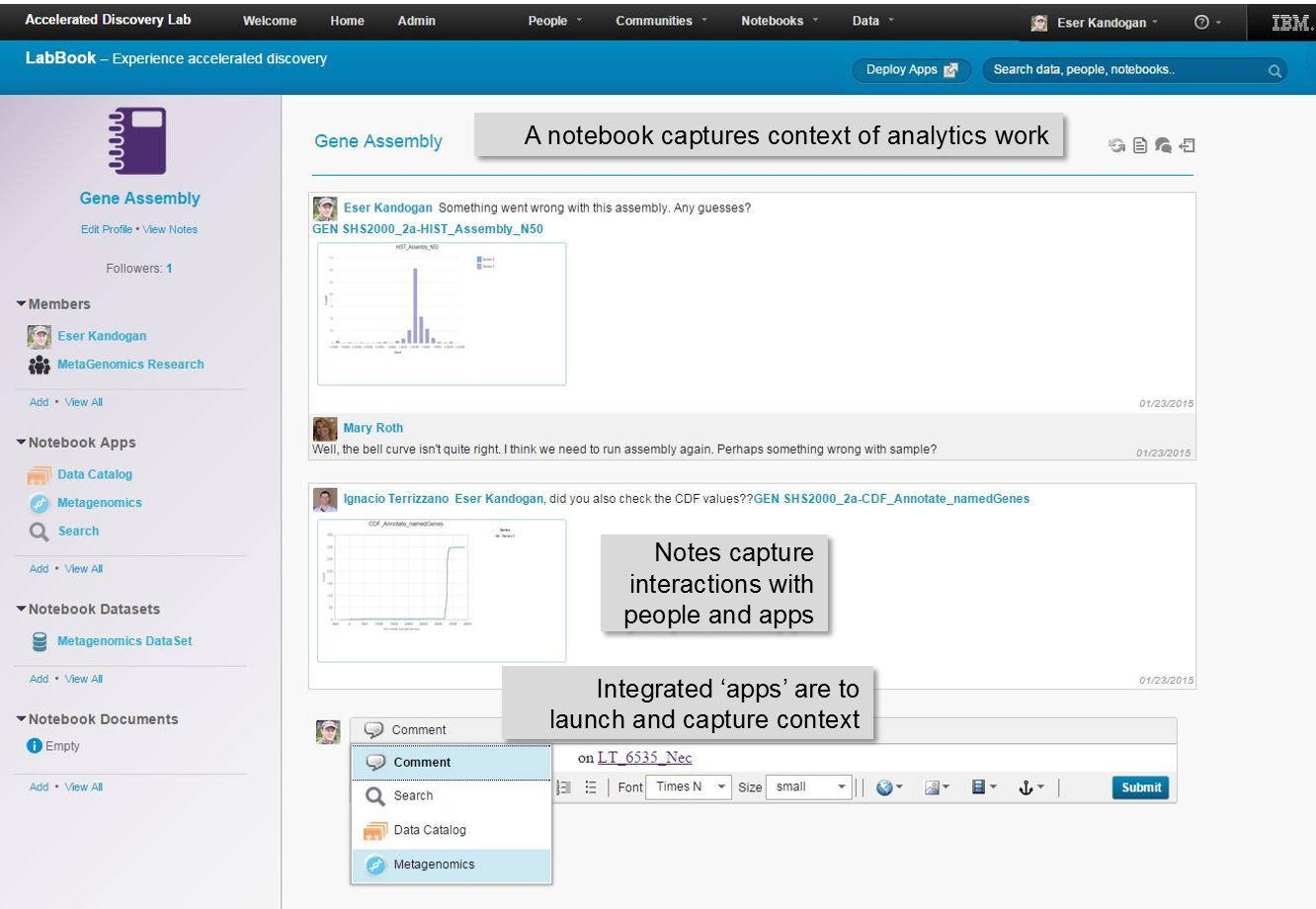Click the Edit Profile link
This screenshot has height=909, width=1316.
[x=107, y=229]
